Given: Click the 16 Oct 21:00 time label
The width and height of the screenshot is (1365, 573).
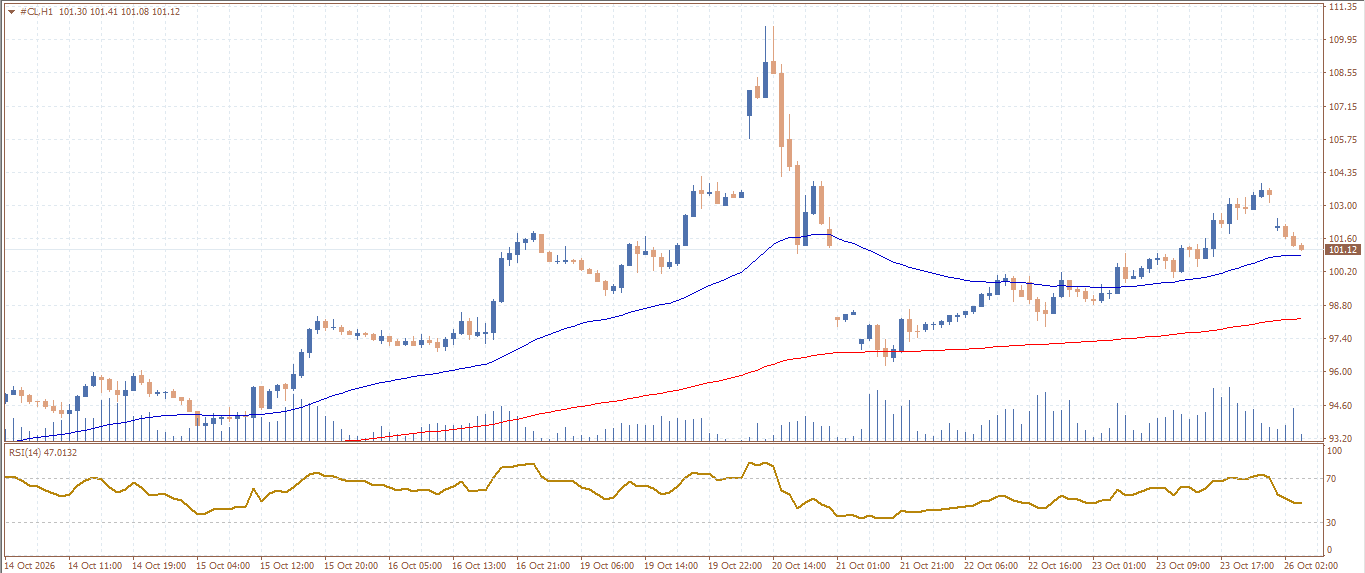Looking at the screenshot, I should pyautogui.click(x=543, y=565).
